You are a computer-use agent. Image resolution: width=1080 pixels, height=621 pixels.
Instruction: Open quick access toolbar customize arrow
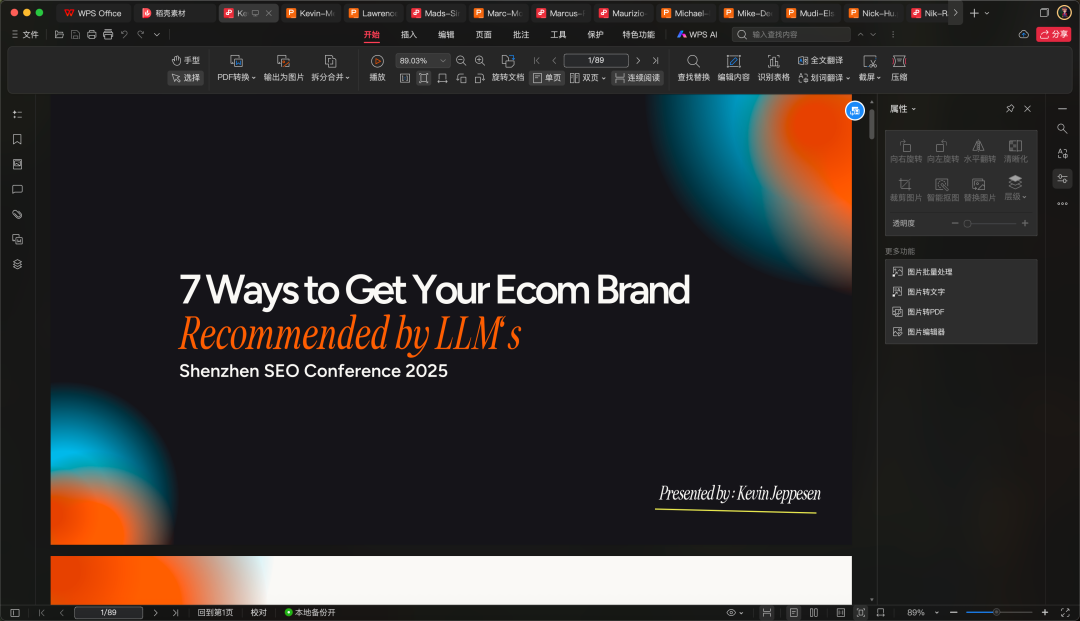(157, 34)
